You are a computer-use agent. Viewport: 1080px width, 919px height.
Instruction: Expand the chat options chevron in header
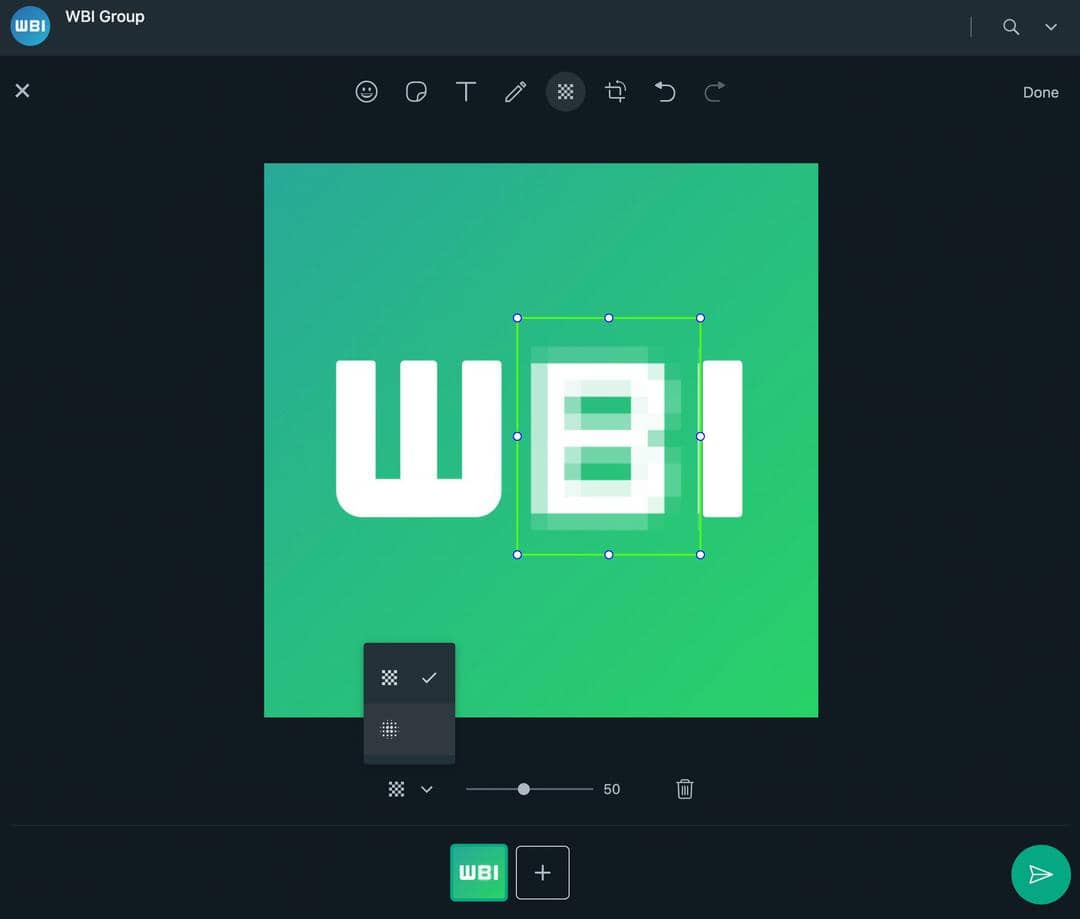(1049, 27)
